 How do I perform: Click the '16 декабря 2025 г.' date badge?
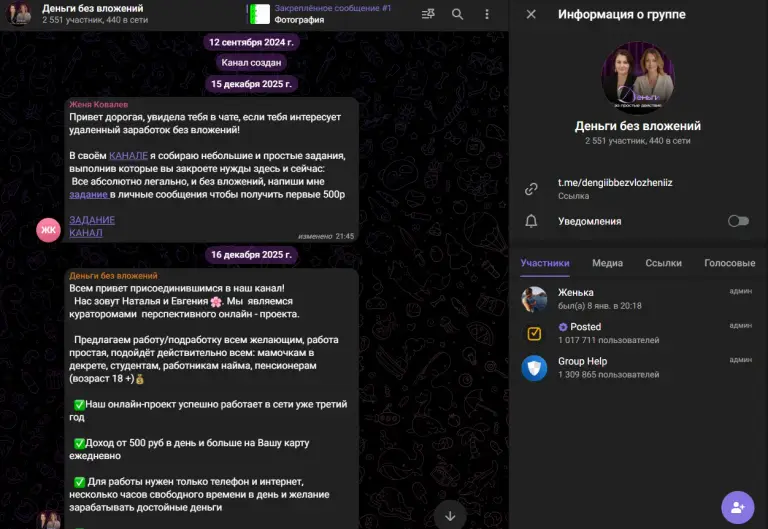[x=251, y=255]
